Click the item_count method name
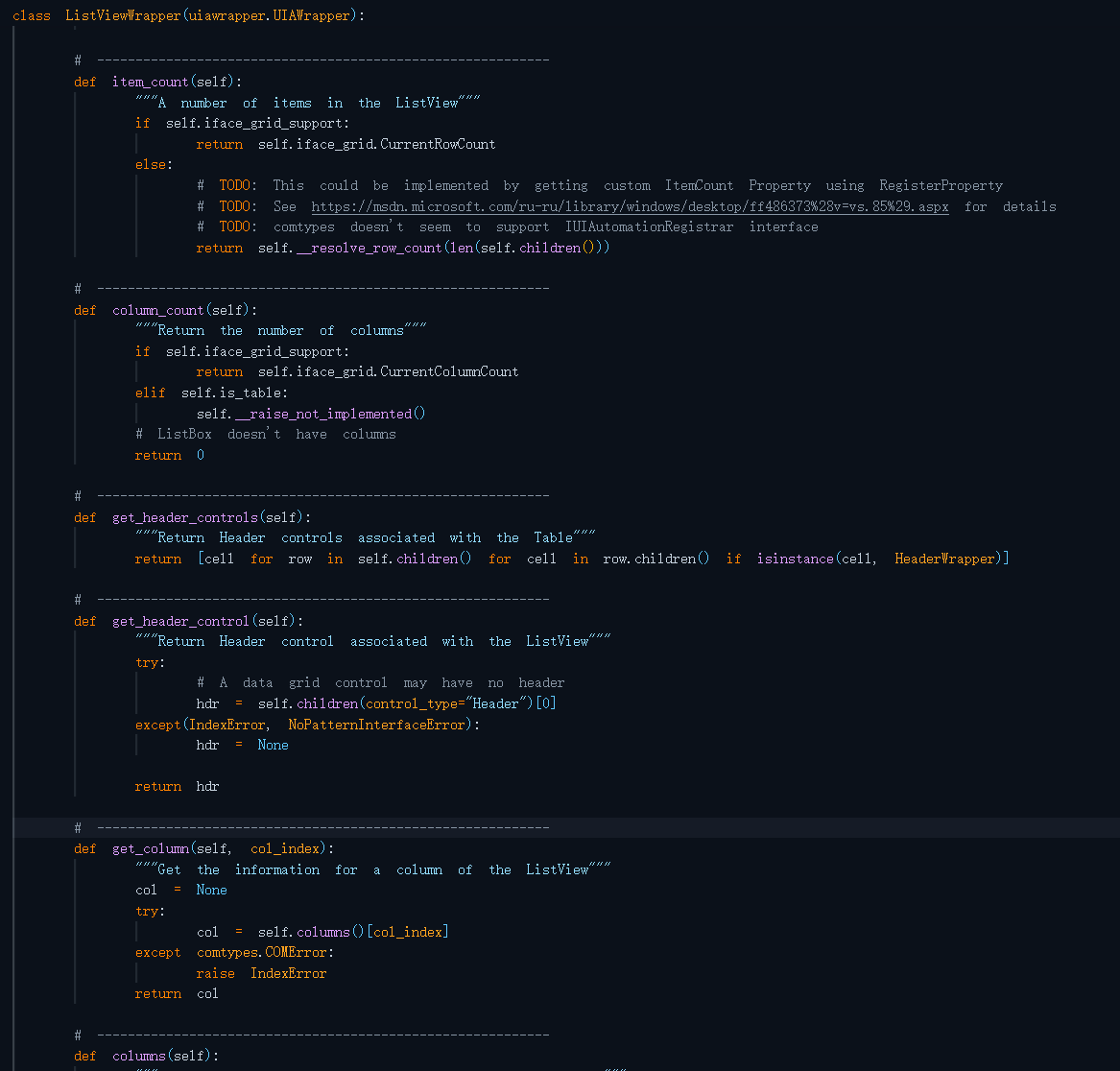The width and height of the screenshot is (1120, 1071). pyautogui.click(x=150, y=83)
